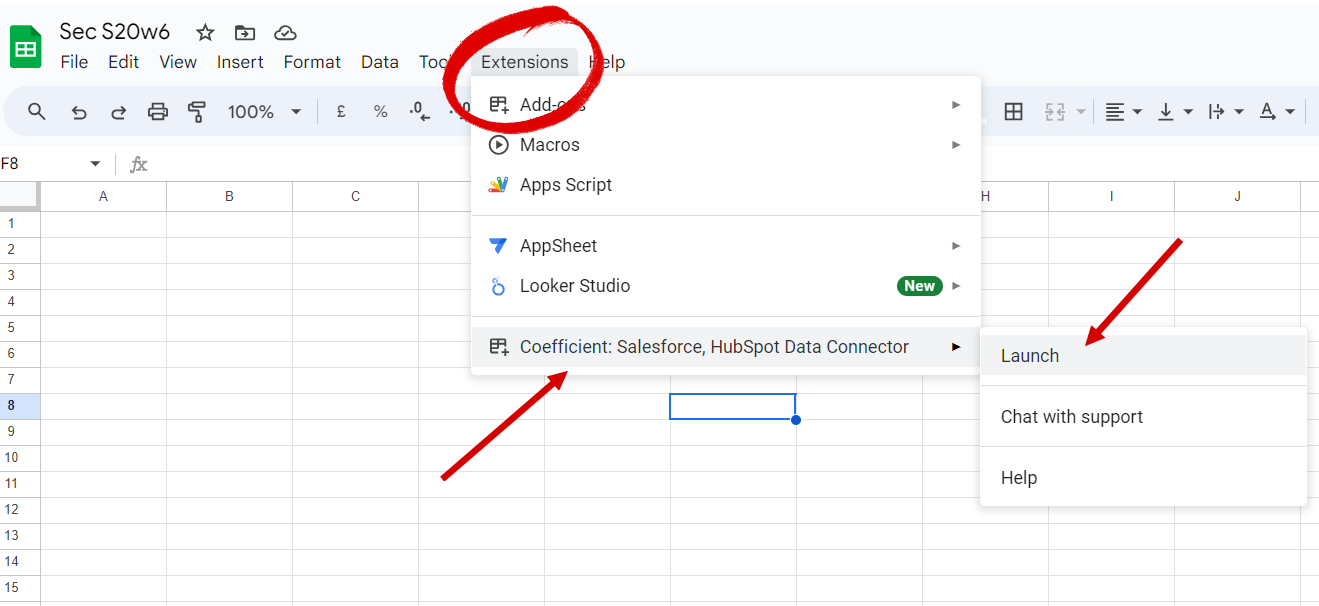Click the percent format icon

[x=380, y=112]
